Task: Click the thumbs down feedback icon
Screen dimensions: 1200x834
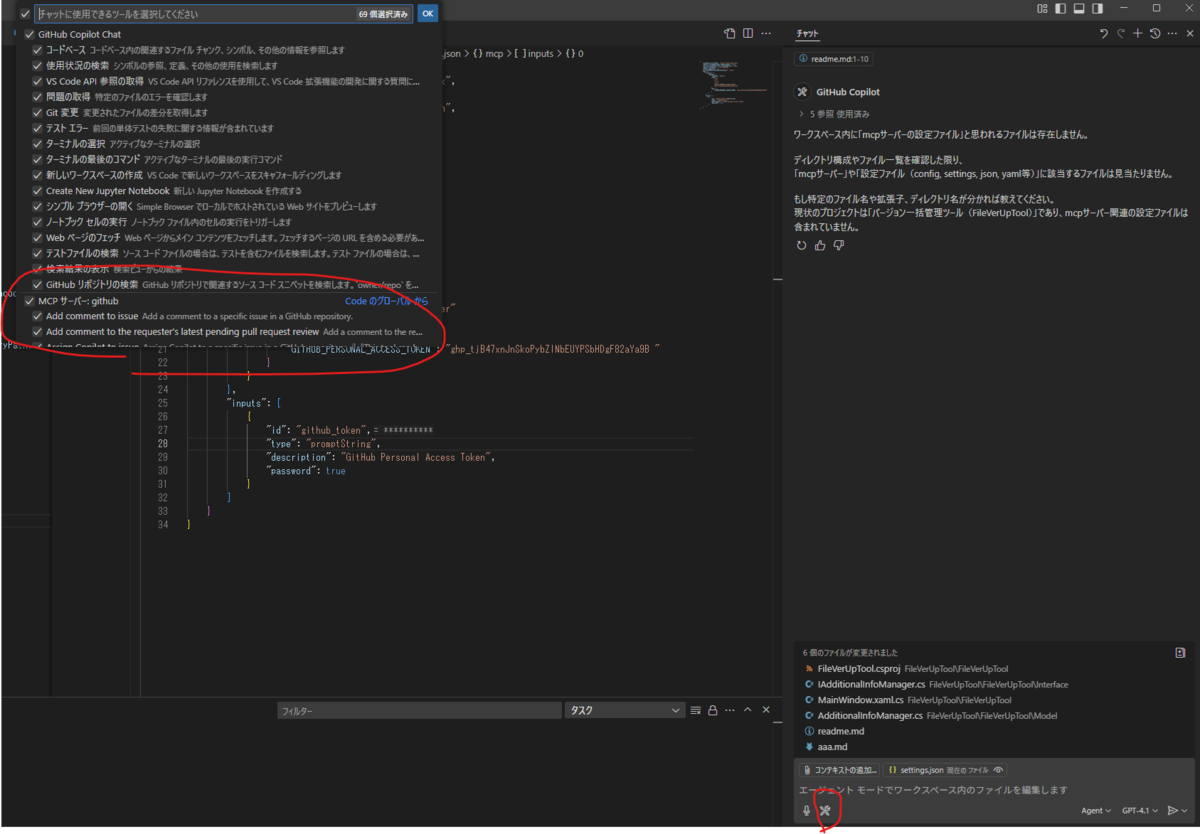Action: pyautogui.click(x=838, y=245)
